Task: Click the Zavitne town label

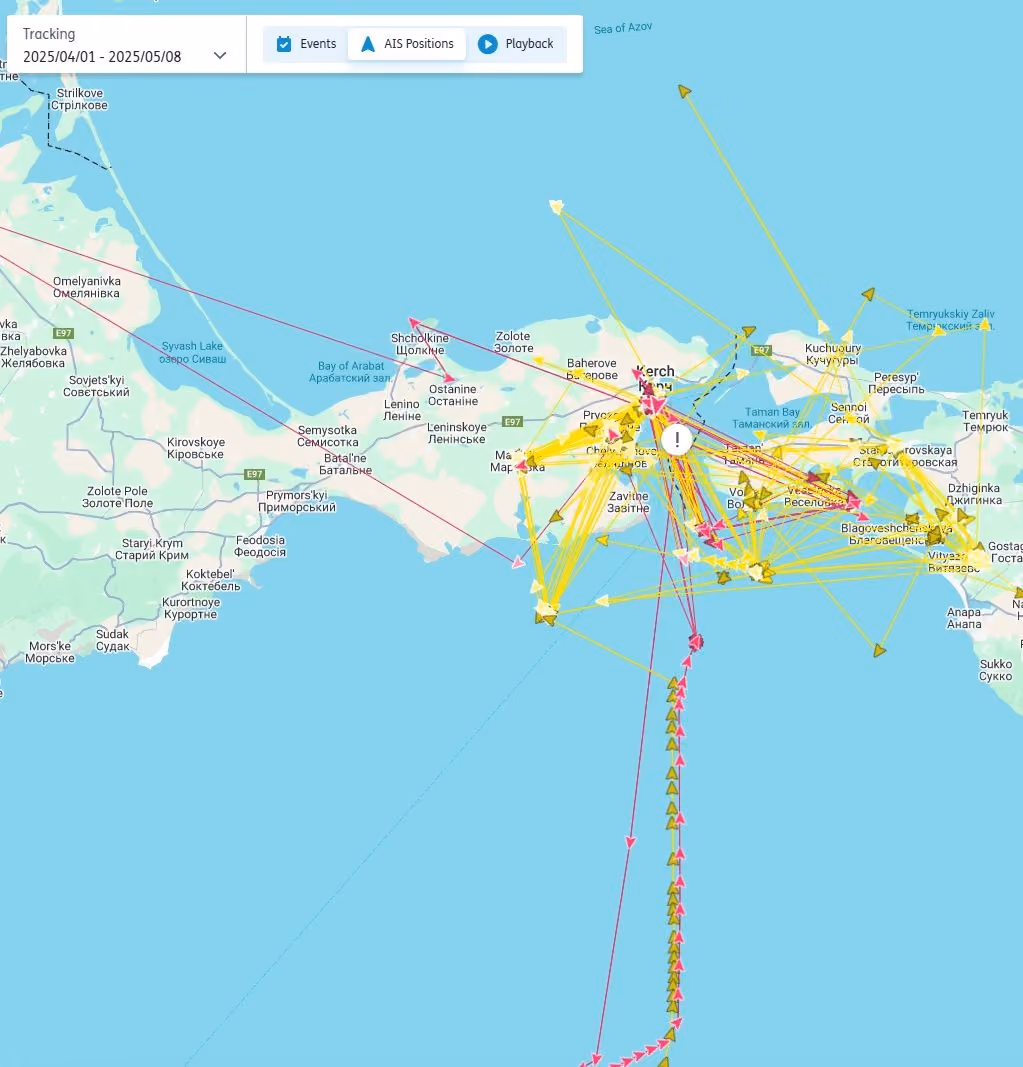Action: 628,502
